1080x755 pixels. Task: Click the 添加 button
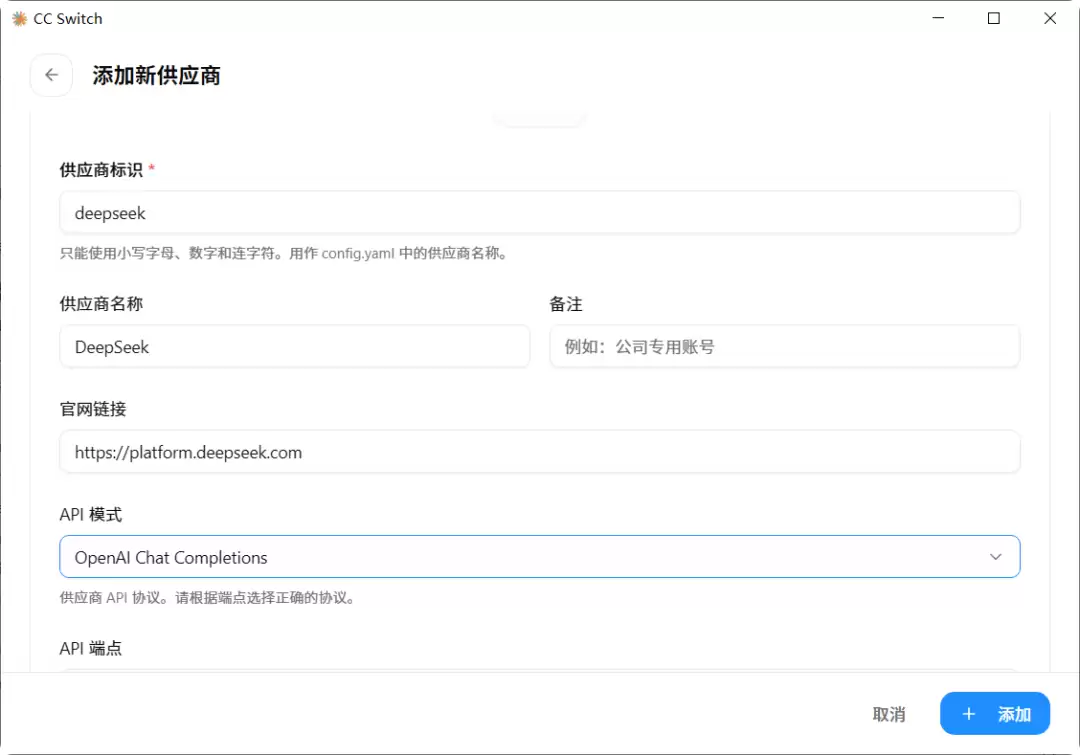pyautogui.click(x=995, y=714)
